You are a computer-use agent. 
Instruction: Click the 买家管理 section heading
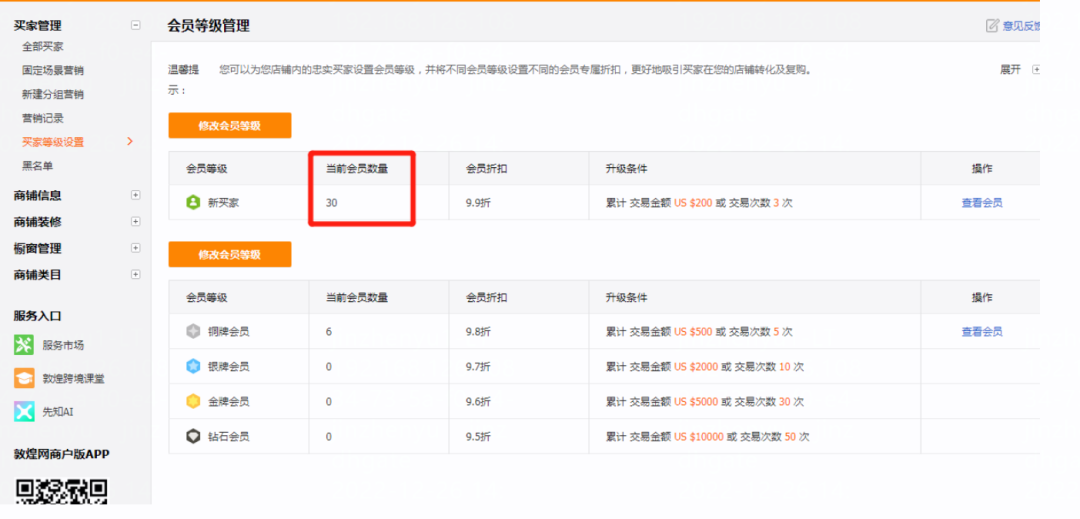37,25
